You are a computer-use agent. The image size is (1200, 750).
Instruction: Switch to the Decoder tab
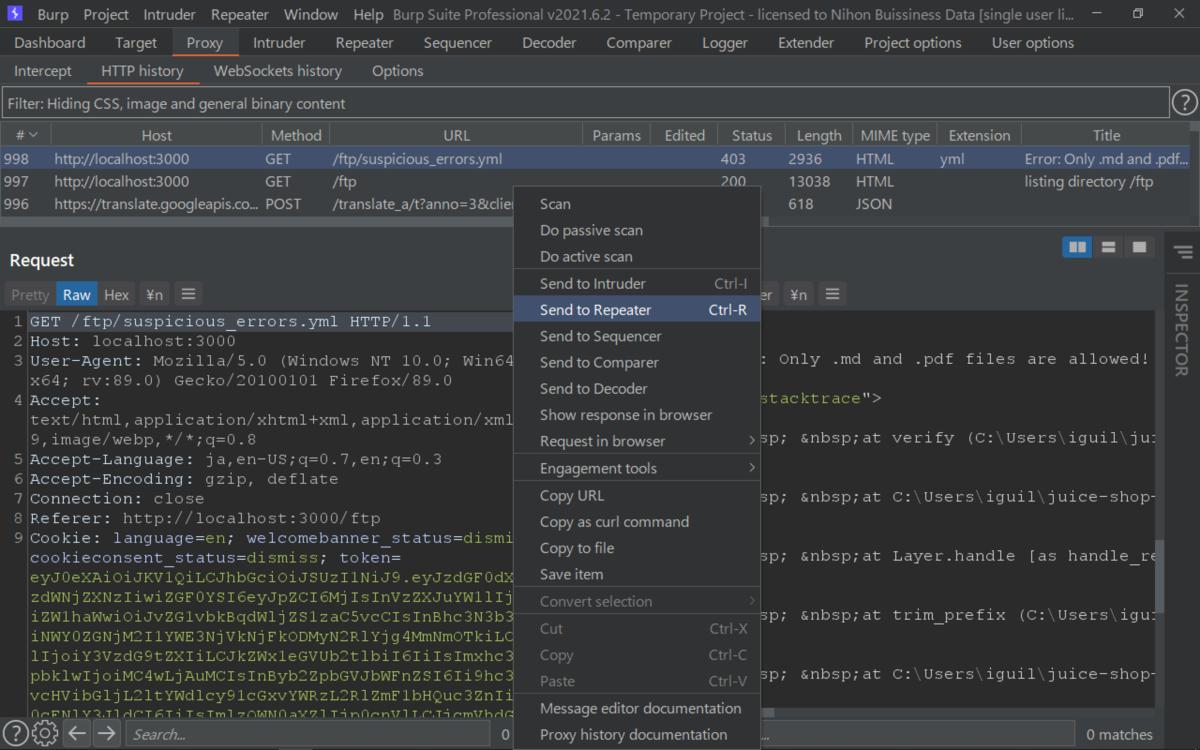tap(549, 43)
